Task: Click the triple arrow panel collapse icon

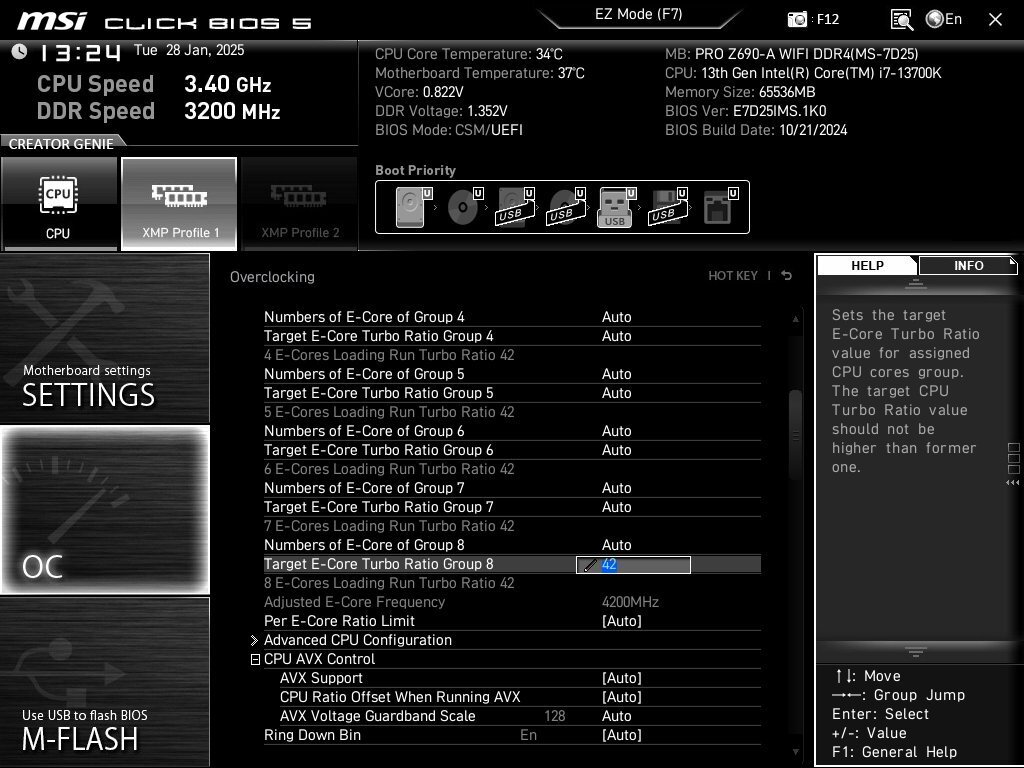Action: pyautogui.click(x=1012, y=483)
